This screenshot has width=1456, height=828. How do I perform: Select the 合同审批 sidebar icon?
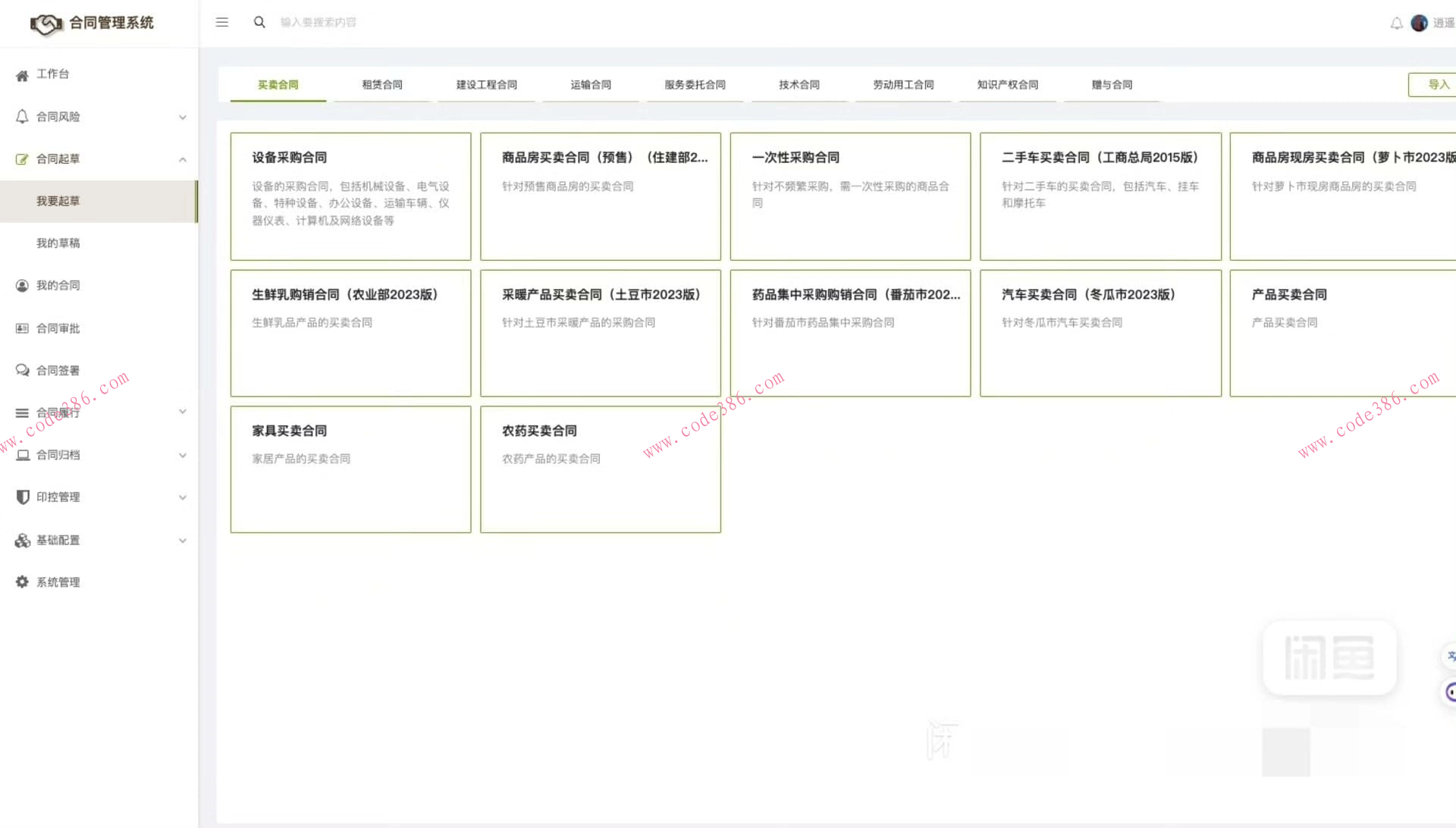[x=22, y=328]
